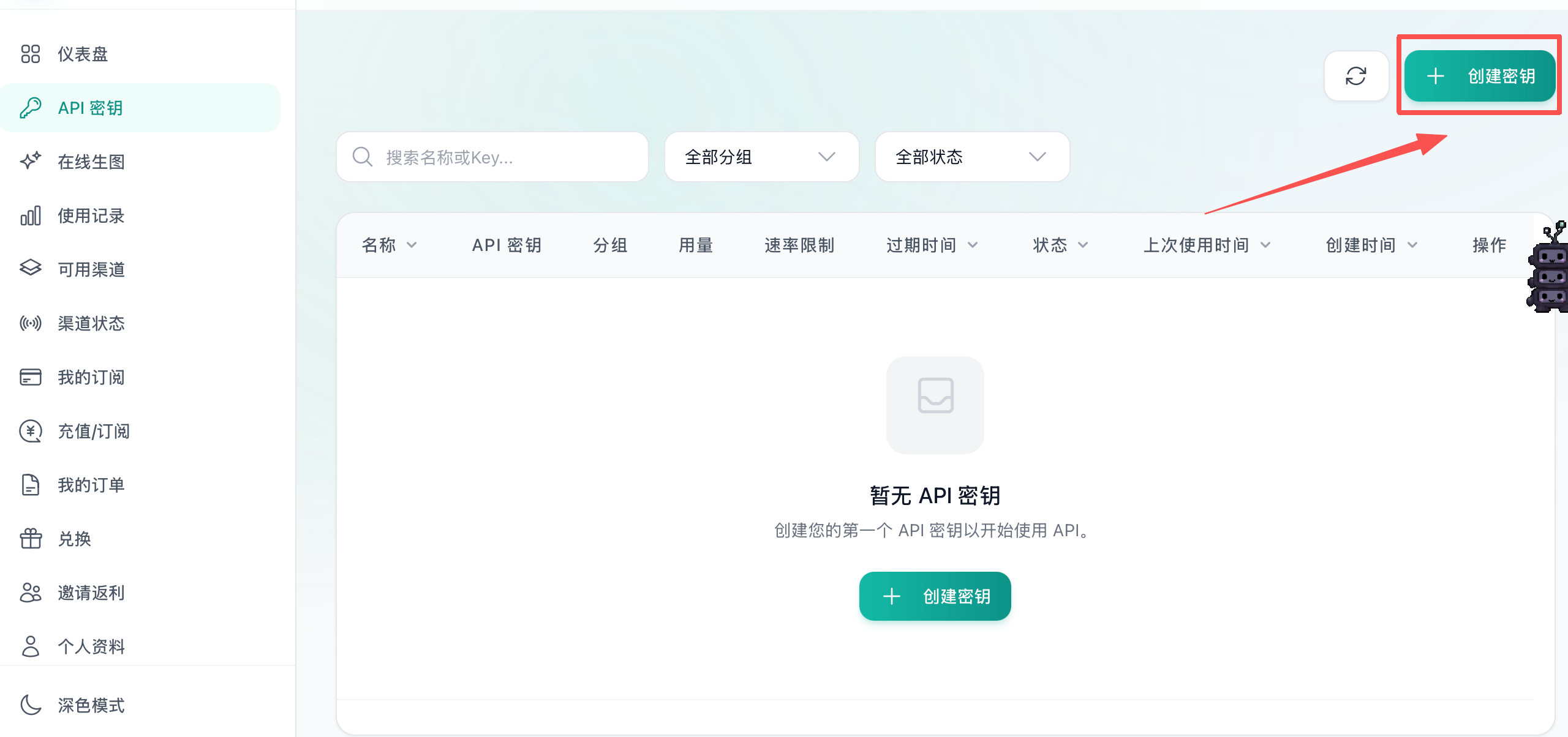The height and width of the screenshot is (737, 1568).
Task: Sort by 状态 column chevron
Action: (1083, 245)
